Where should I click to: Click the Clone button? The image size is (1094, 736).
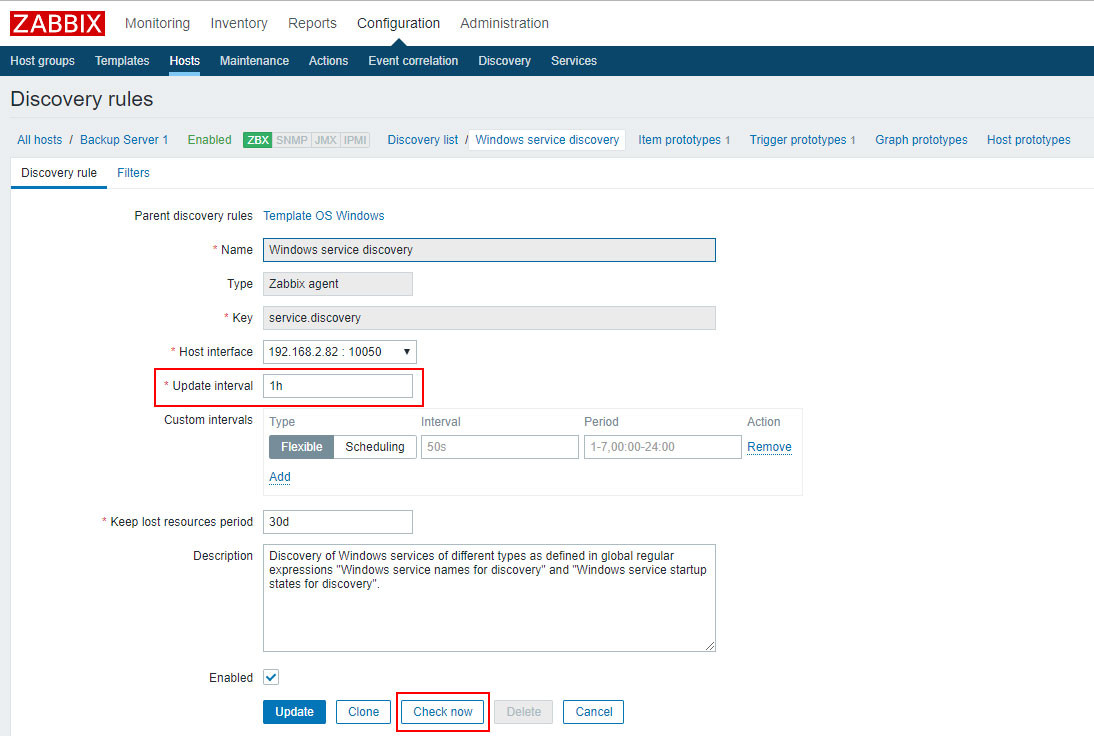pyautogui.click(x=364, y=712)
